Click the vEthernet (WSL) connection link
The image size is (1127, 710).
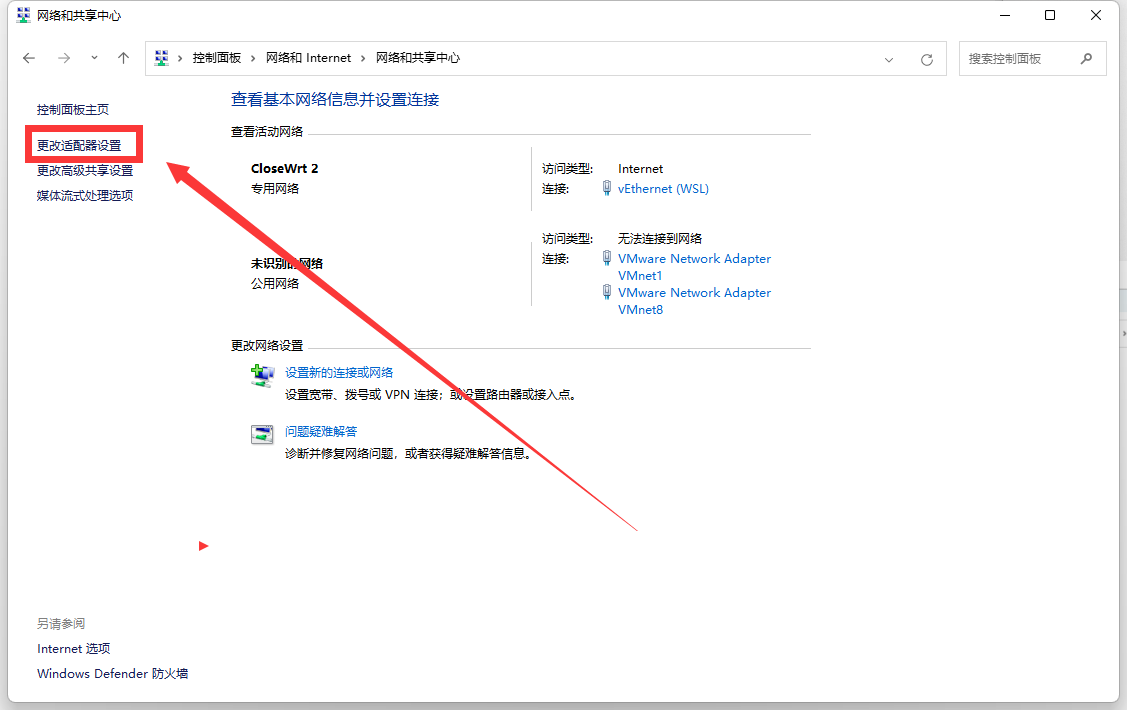pyautogui.click(x=663, y=189)
